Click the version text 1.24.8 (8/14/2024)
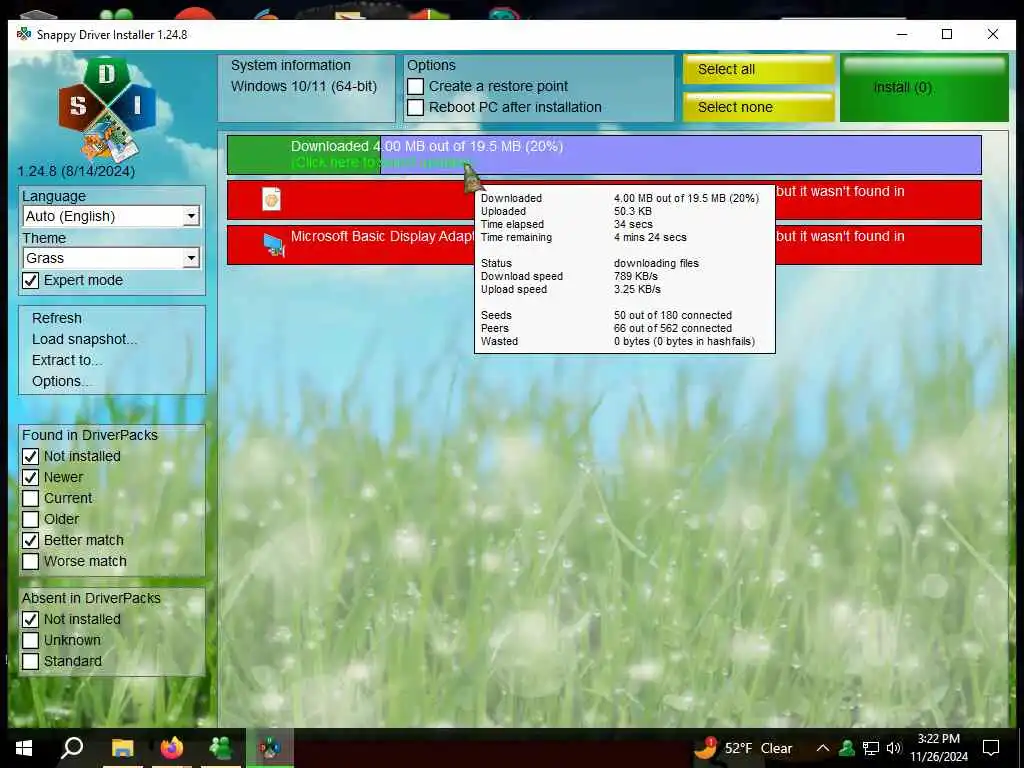The image size is (1024, 768). click(x=76, y=171)
